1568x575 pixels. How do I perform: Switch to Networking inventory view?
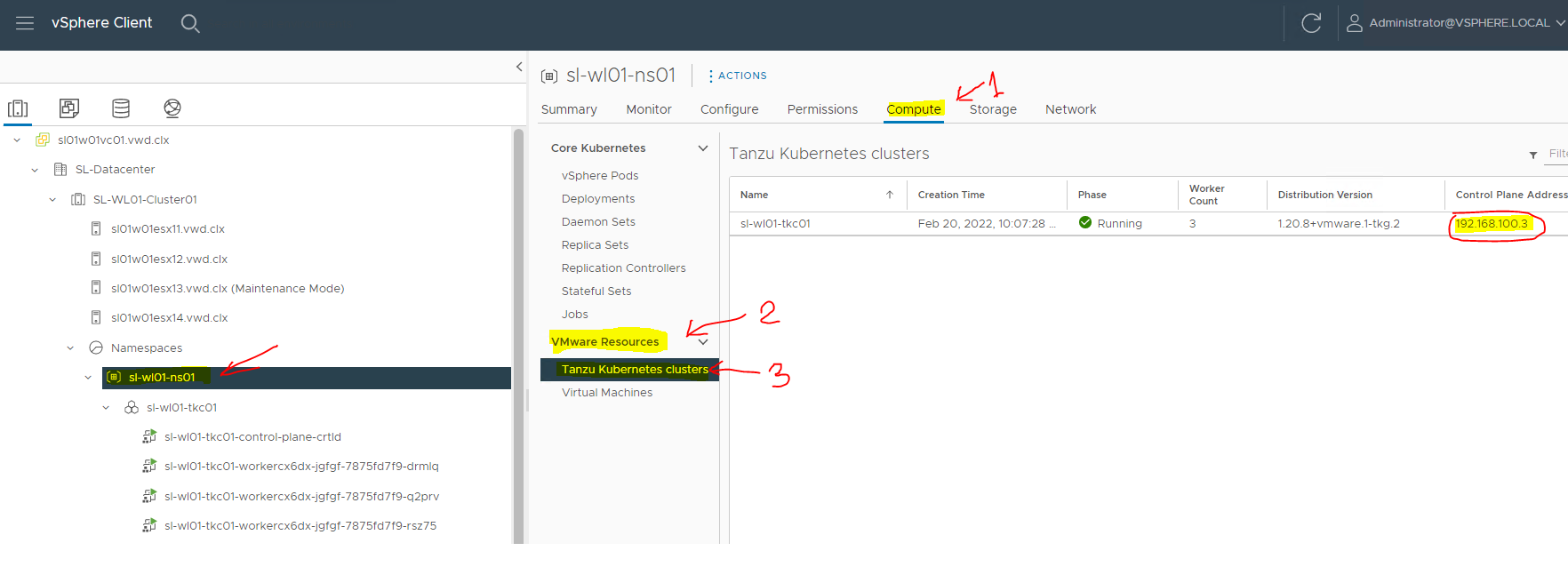[x=172, y=108]
